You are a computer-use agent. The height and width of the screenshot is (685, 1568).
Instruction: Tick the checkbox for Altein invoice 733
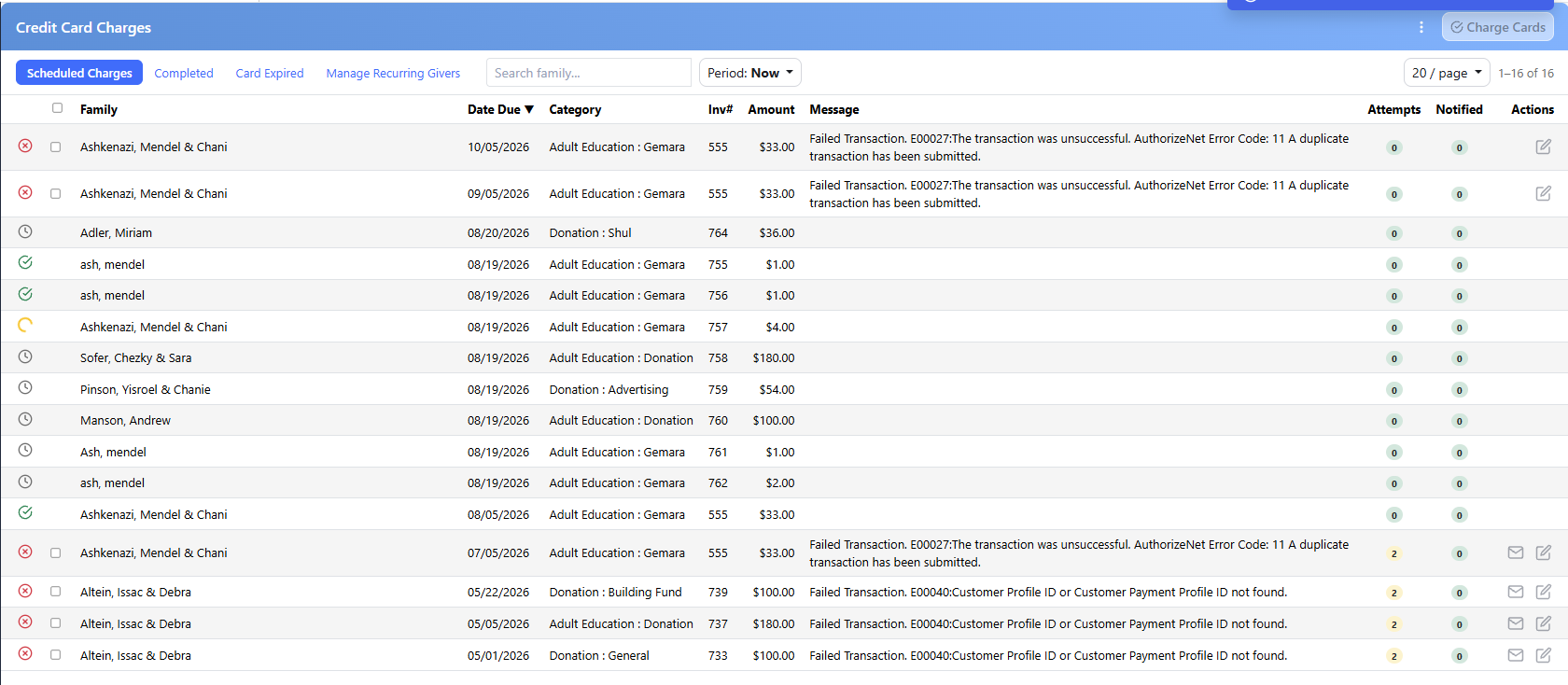(56, 655)
